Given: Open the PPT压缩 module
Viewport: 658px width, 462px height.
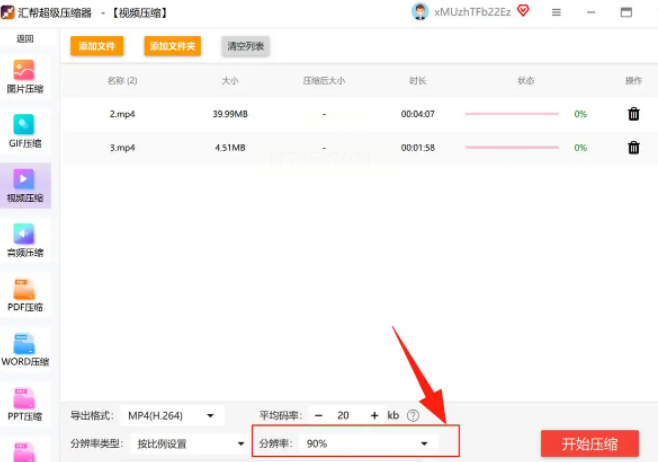Looking at the screenshot, I should (x=25, y=405).
